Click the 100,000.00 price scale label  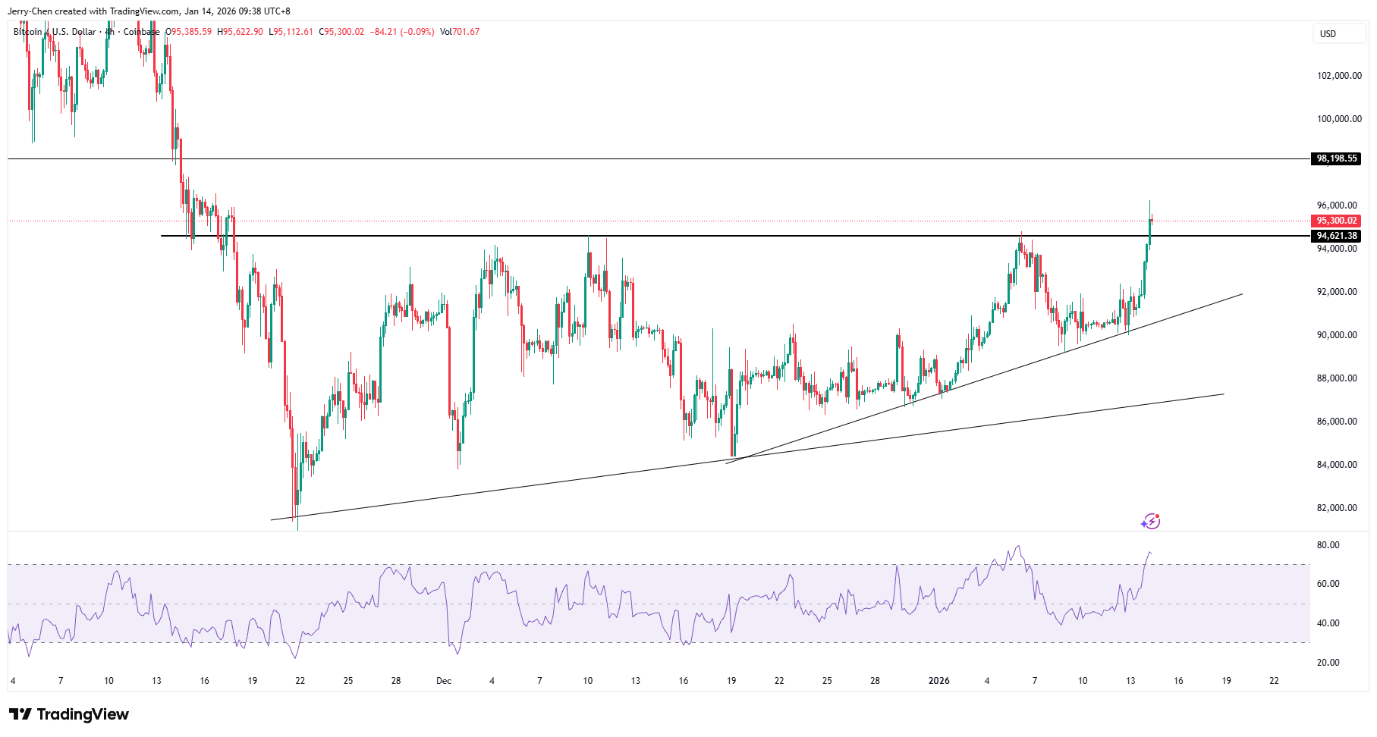point(1336,119)
